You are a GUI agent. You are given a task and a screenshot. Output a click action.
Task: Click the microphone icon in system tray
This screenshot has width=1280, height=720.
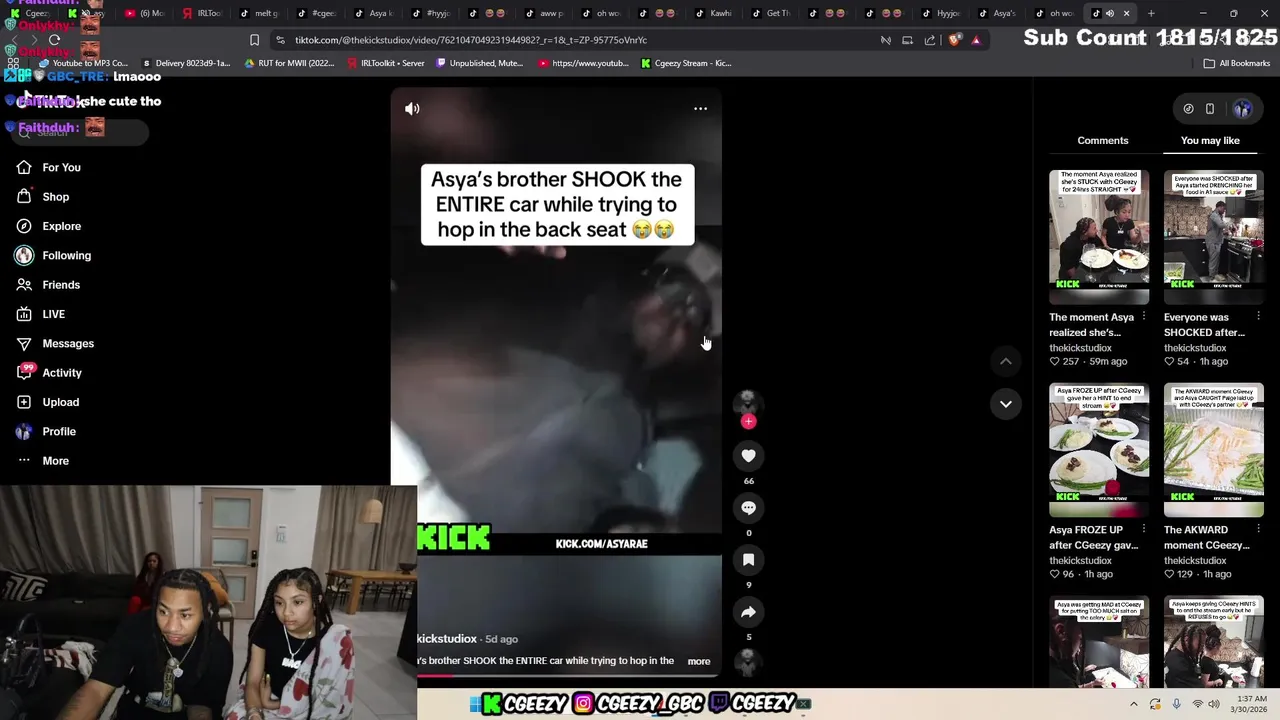pyautogui.click(x=1176, y=704)
